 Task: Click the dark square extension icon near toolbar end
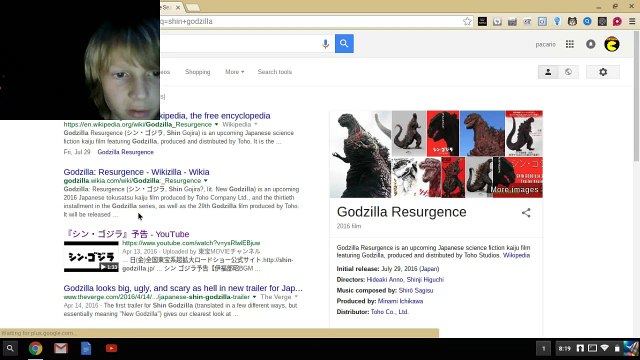[602, 21]
